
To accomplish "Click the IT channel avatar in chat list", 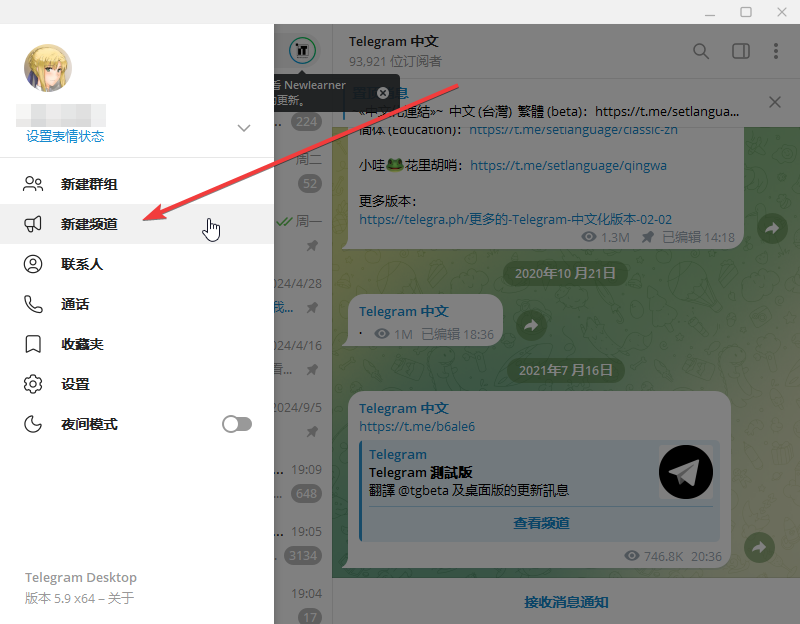I will pos(303,50).
